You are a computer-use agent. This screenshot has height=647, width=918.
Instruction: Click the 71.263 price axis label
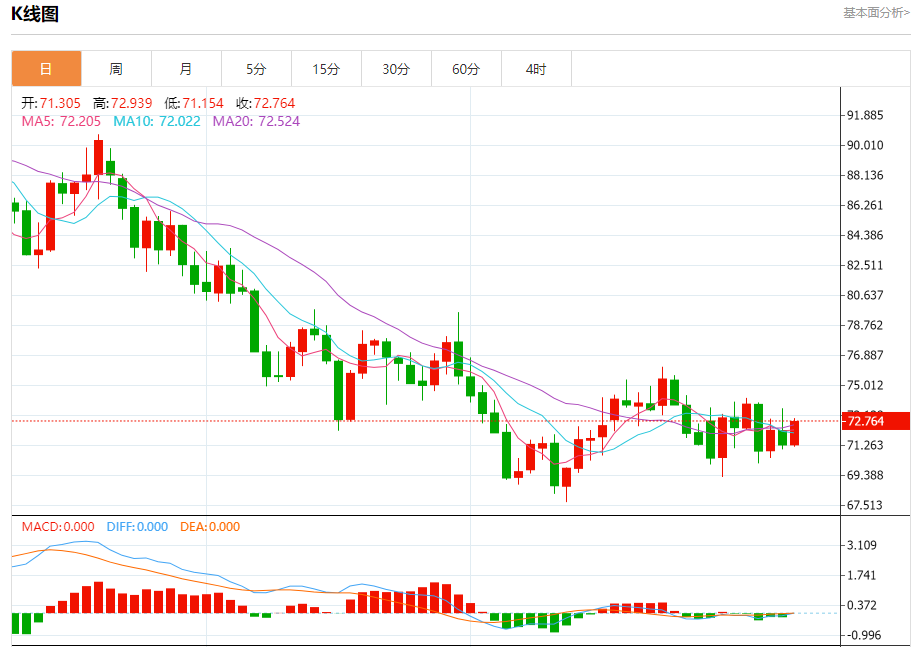click(x=865, y=445)
